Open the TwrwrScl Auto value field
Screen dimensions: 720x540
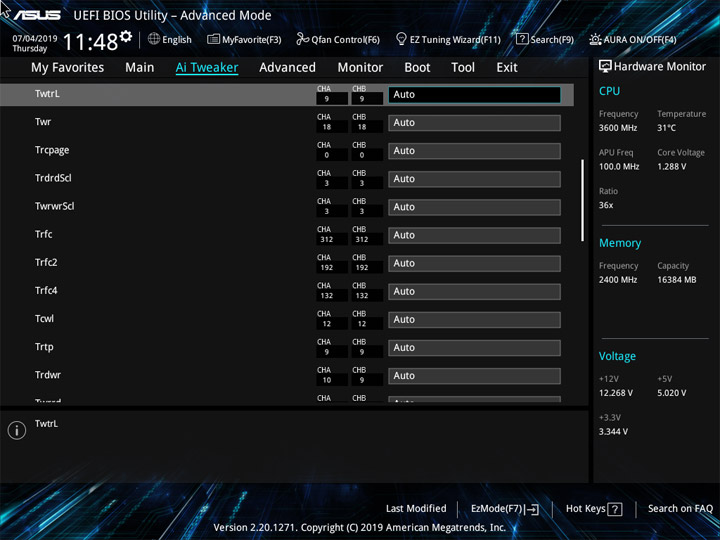click(474, 207)
